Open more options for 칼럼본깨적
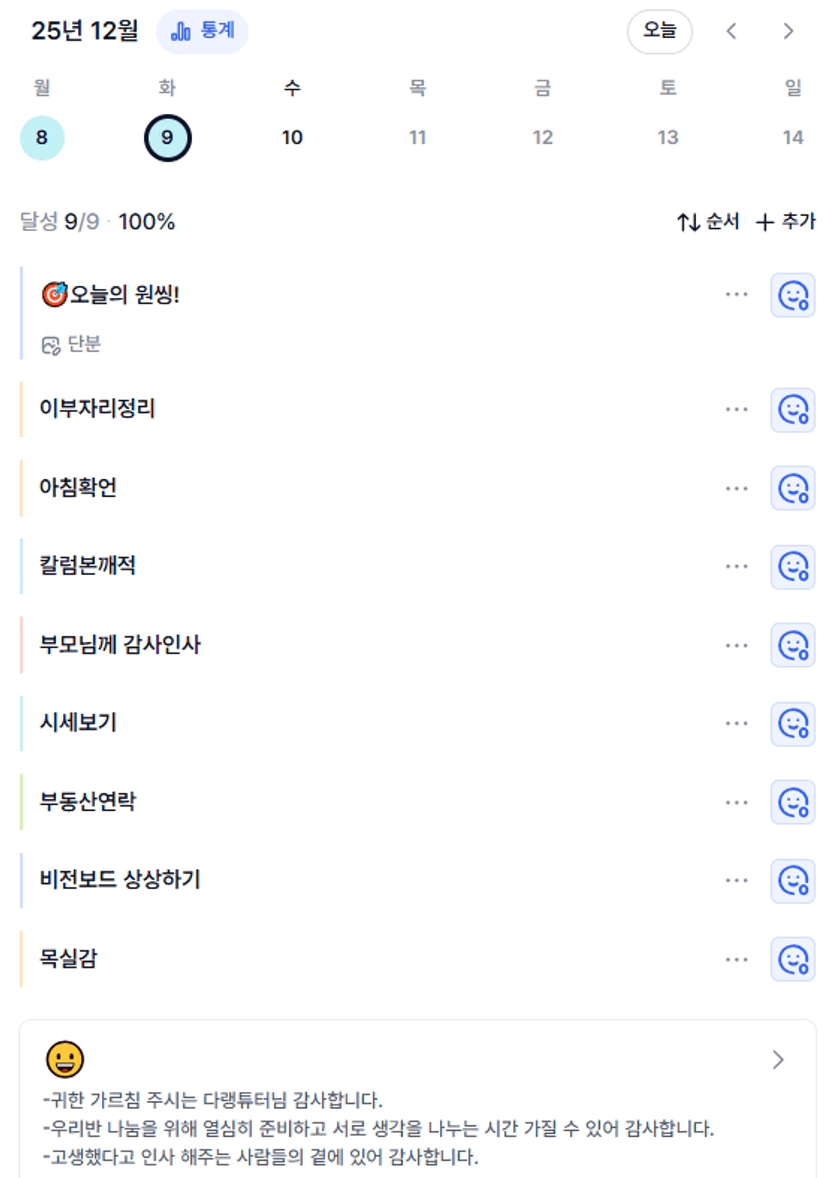This screenshot has height=1178, width=827. coord(737,567)
